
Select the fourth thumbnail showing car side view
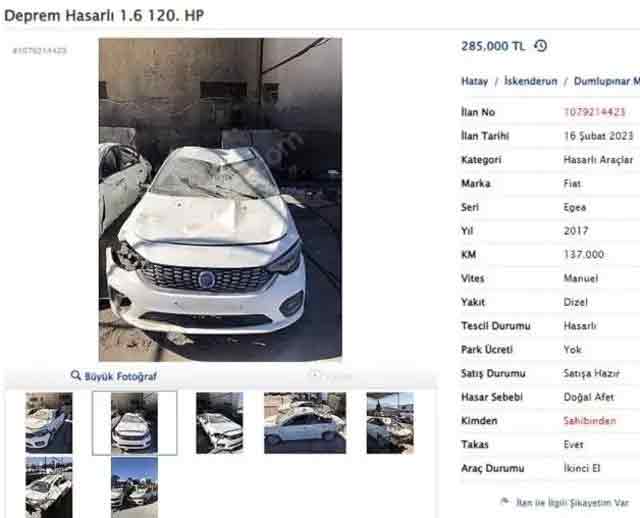(x=305, y=422)
